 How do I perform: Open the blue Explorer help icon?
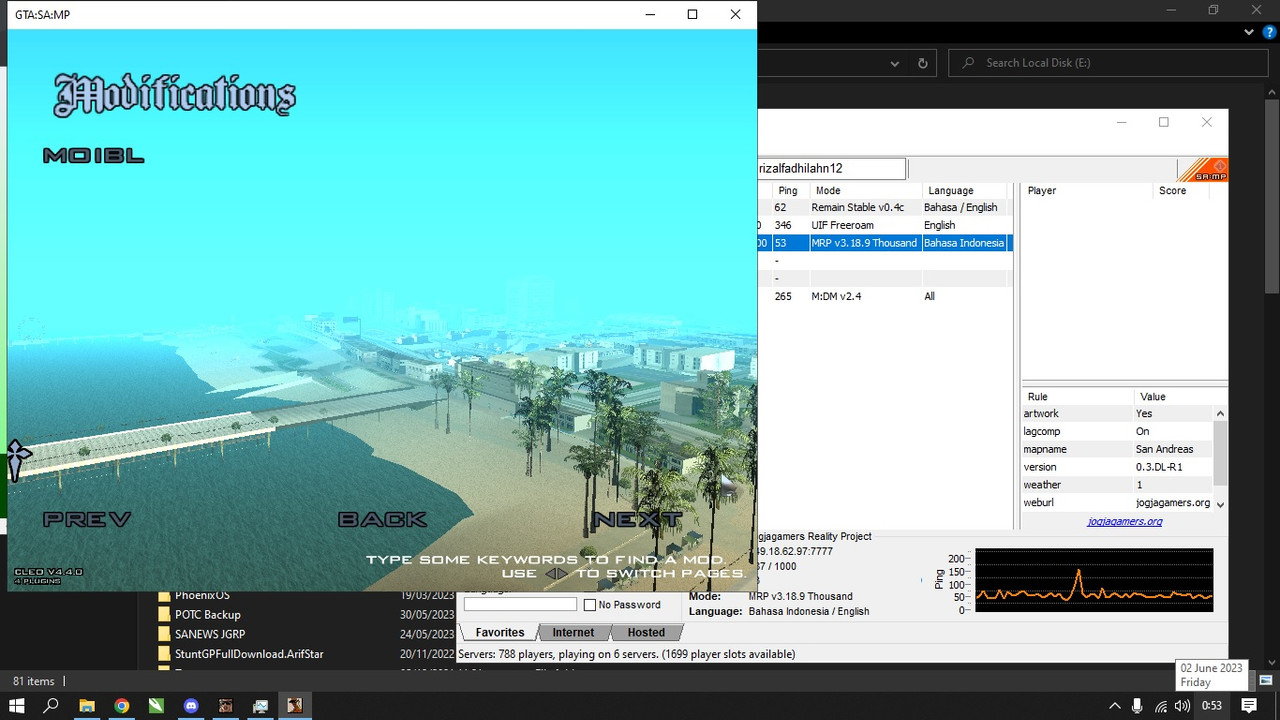[x=1267, y=33]
